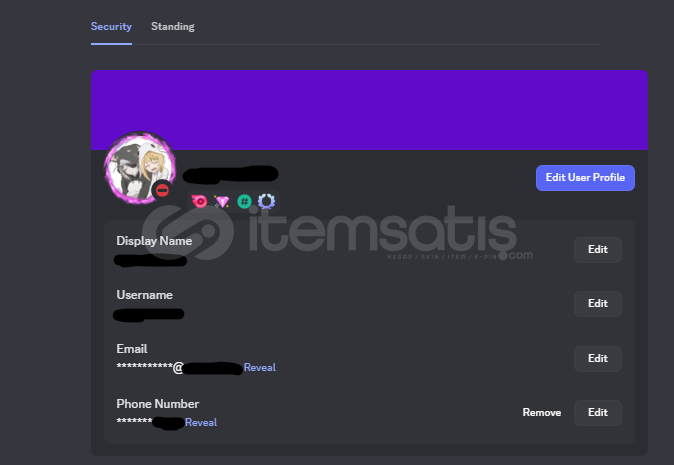Viewport: 674px width, 465px height.
Task: Open the profile avatar image
Action: coord(140,168)
